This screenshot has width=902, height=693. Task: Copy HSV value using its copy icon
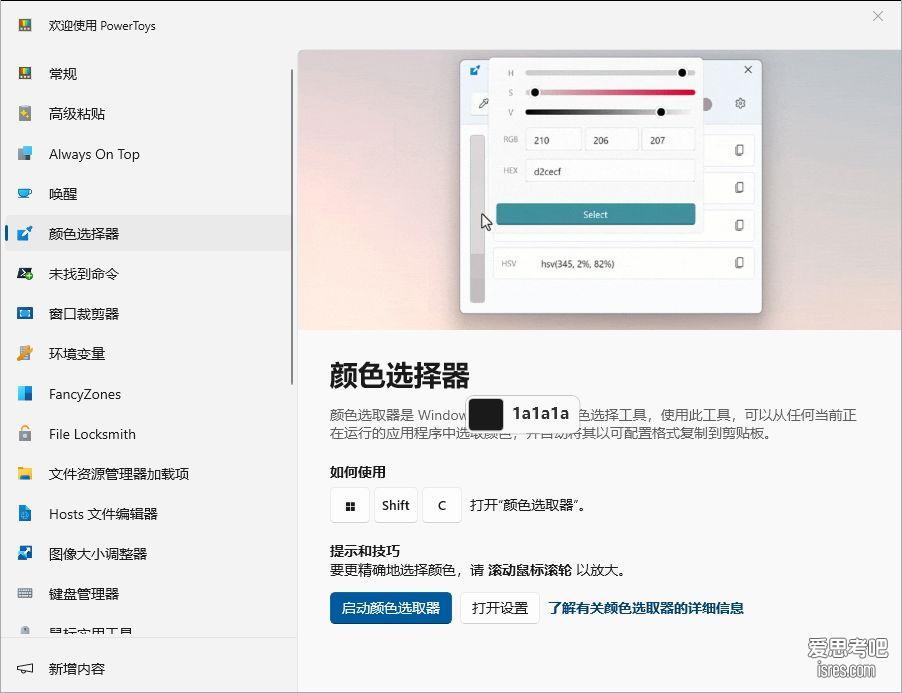(x=739, y=263)
